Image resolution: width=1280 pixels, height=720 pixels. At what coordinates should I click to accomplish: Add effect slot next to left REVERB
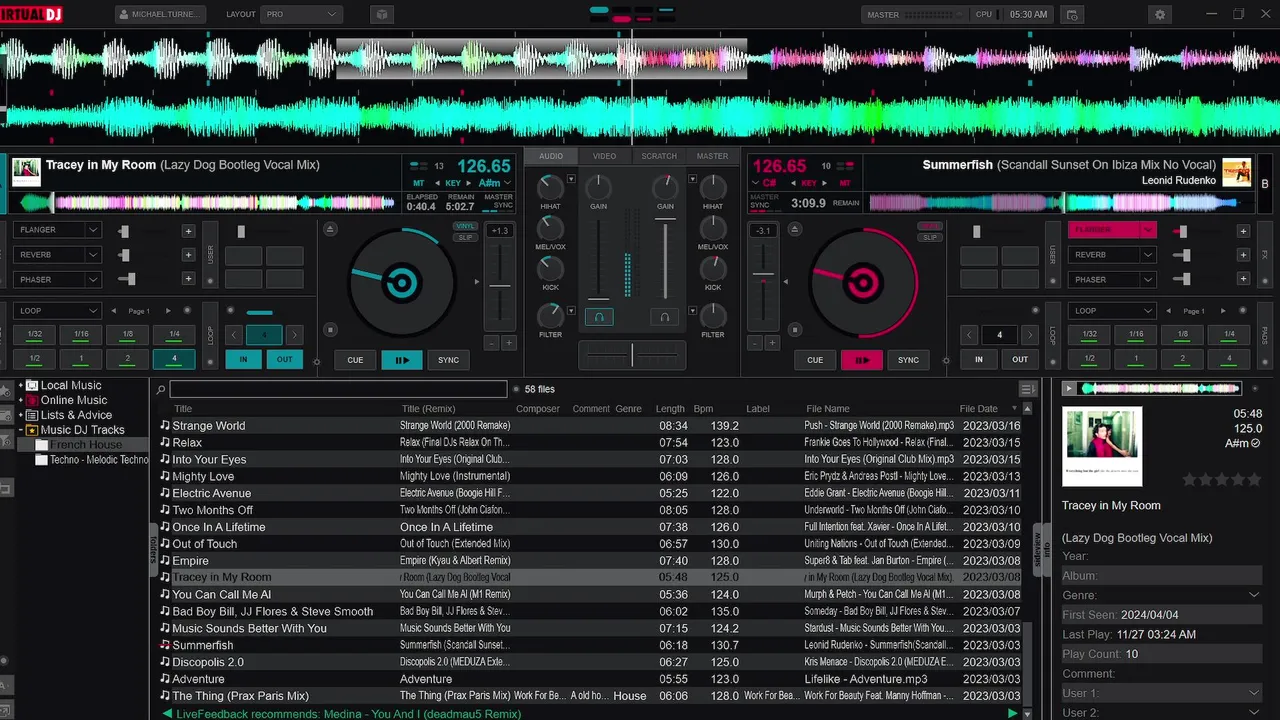pyautogui.click(x=188, y=255)
